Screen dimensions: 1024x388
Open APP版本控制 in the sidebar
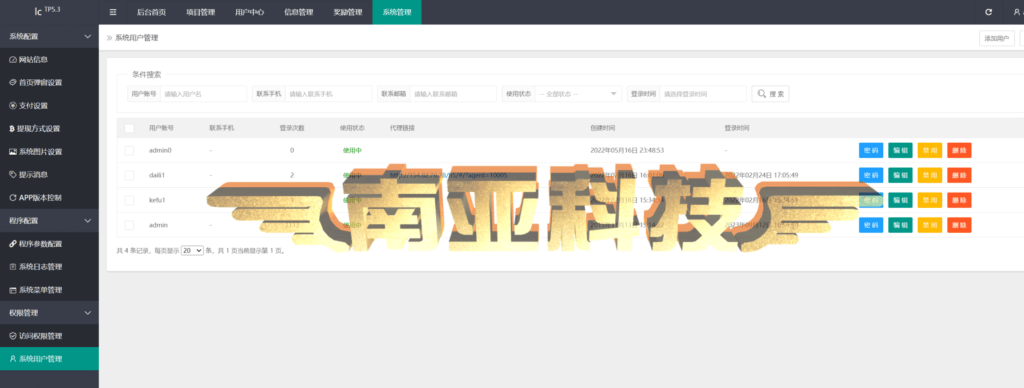point(49,197)
